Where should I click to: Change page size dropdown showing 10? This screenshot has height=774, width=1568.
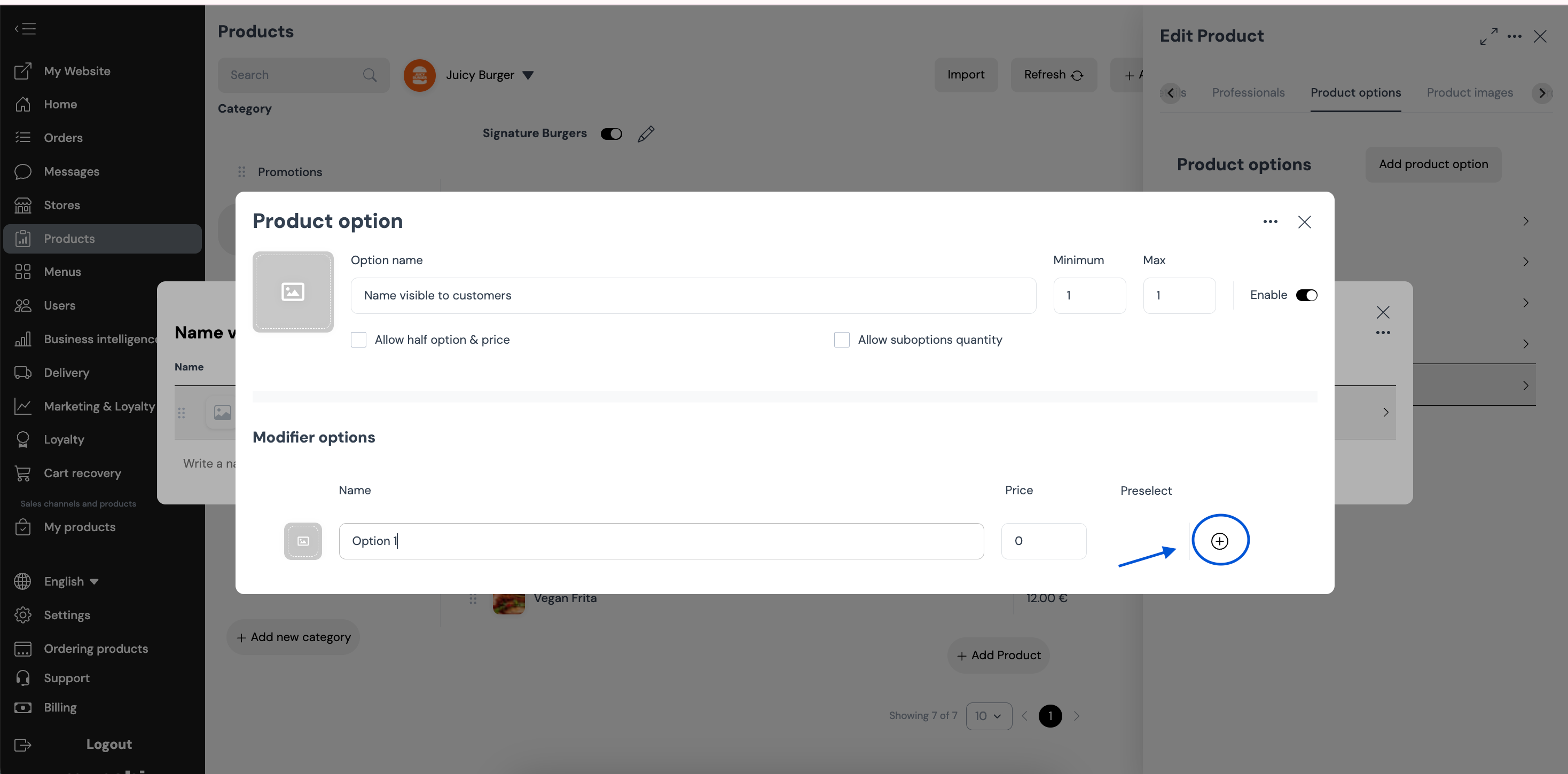[989, 716]
